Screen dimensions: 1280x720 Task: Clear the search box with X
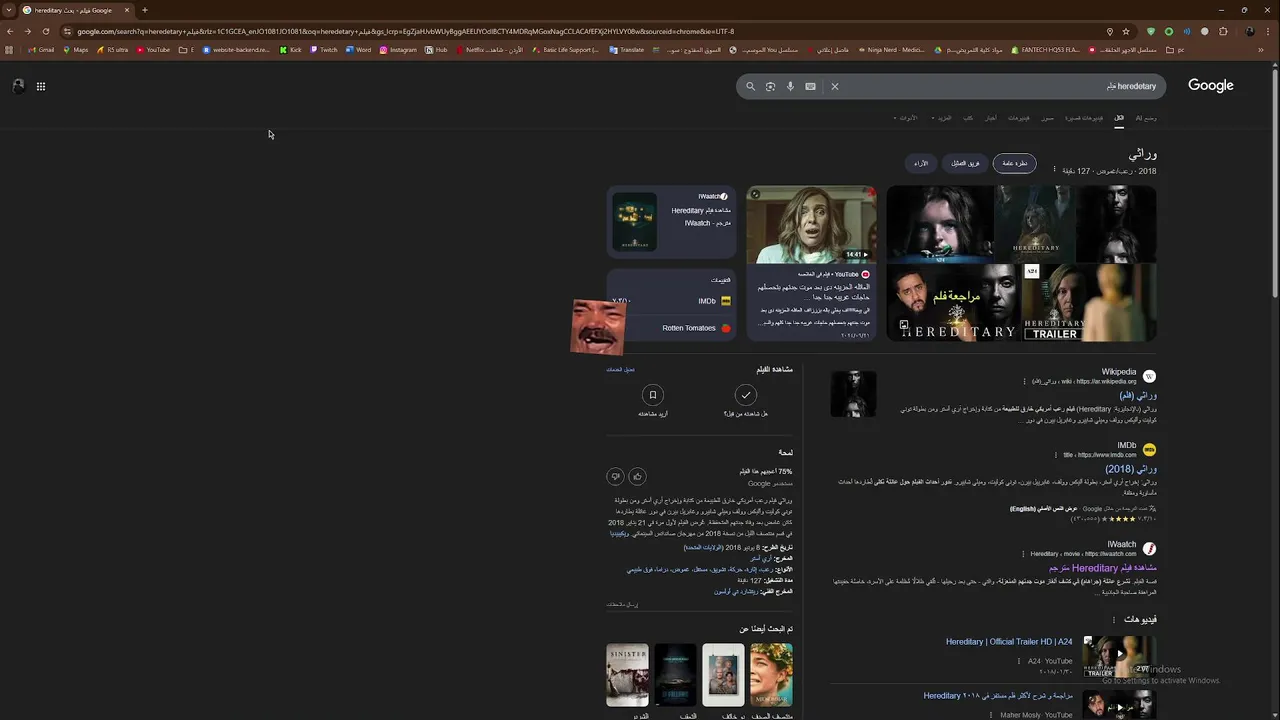pyautogui.click(x=835, y=86)
